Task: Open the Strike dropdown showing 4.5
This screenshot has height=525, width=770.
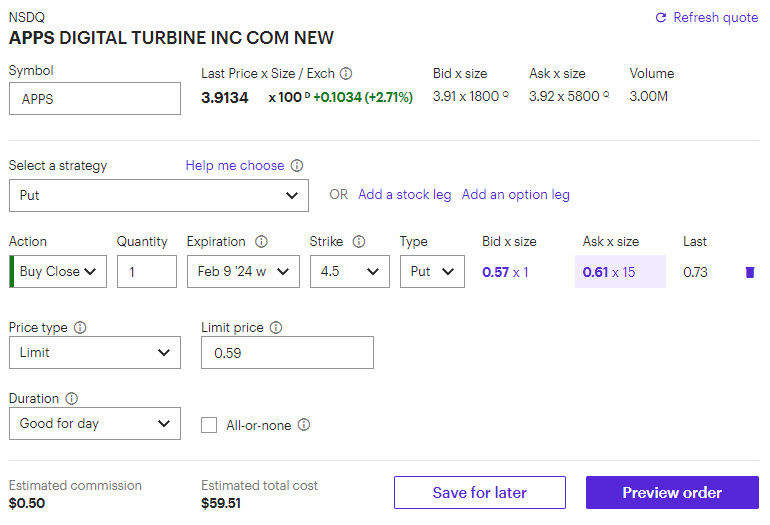Action: tap(349, 272)
